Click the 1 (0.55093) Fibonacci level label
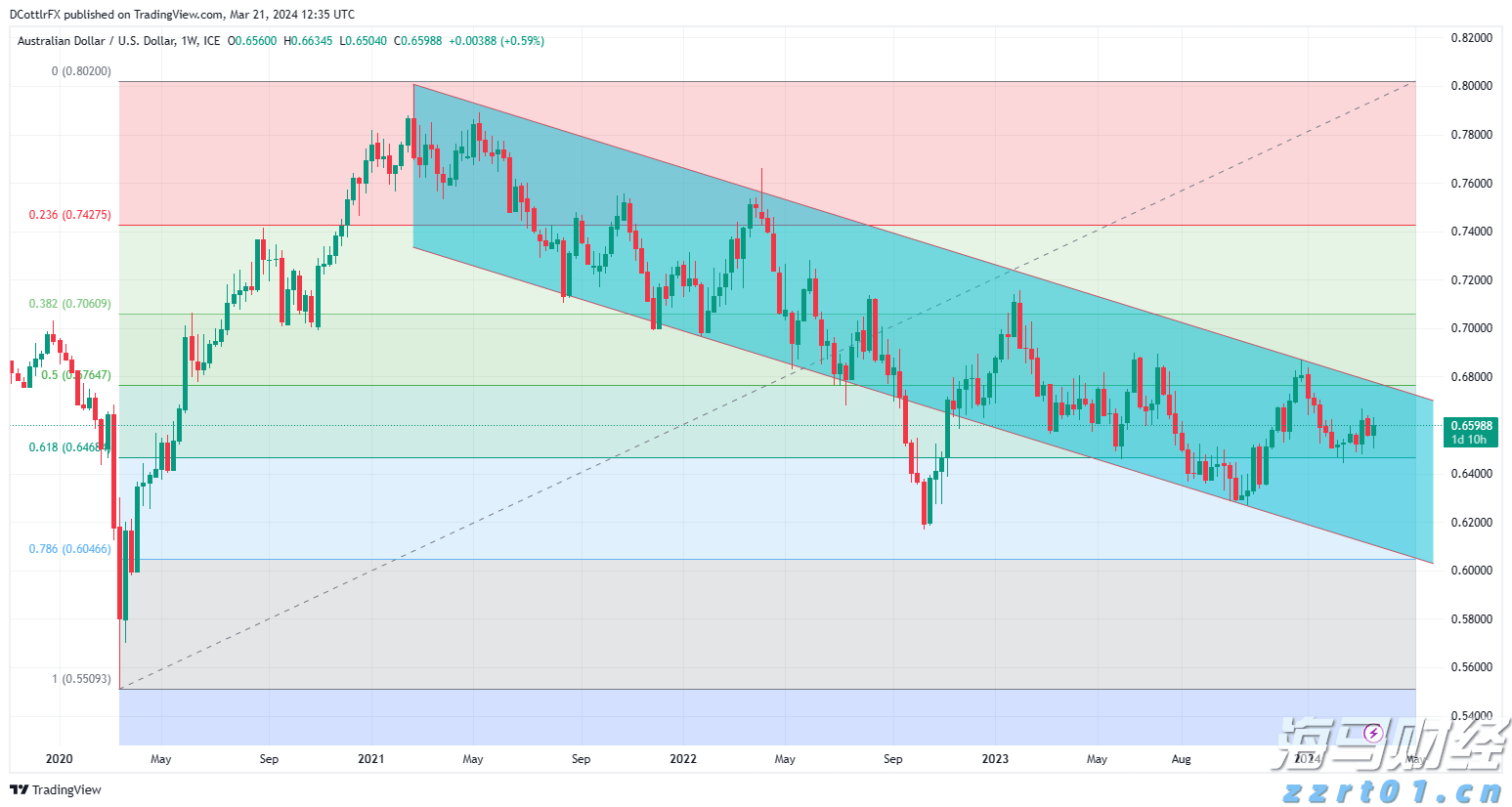Screen dimensions: 1512x807 (x=81, y=679)
